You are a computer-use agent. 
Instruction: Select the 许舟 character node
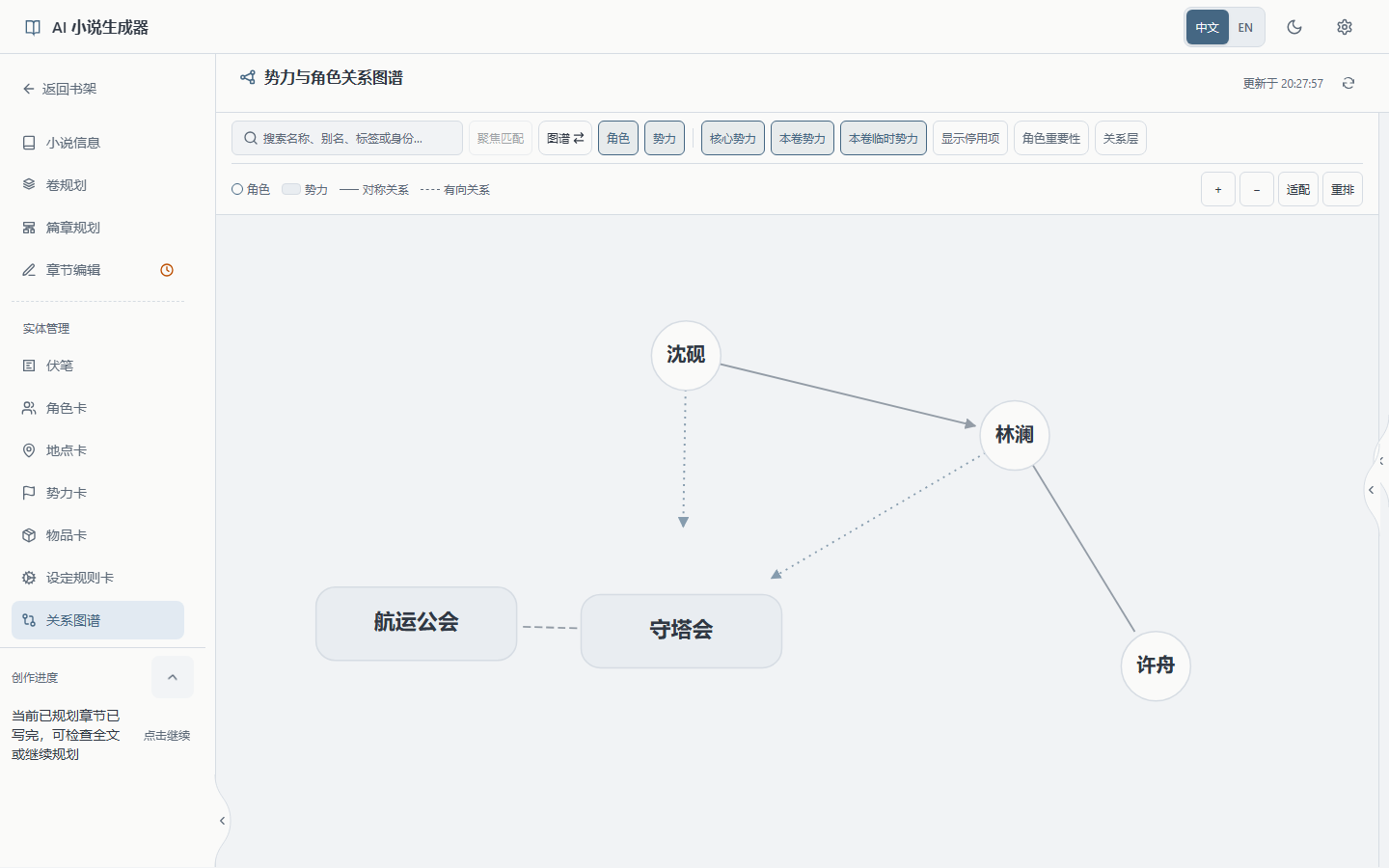click(1156, 665)
